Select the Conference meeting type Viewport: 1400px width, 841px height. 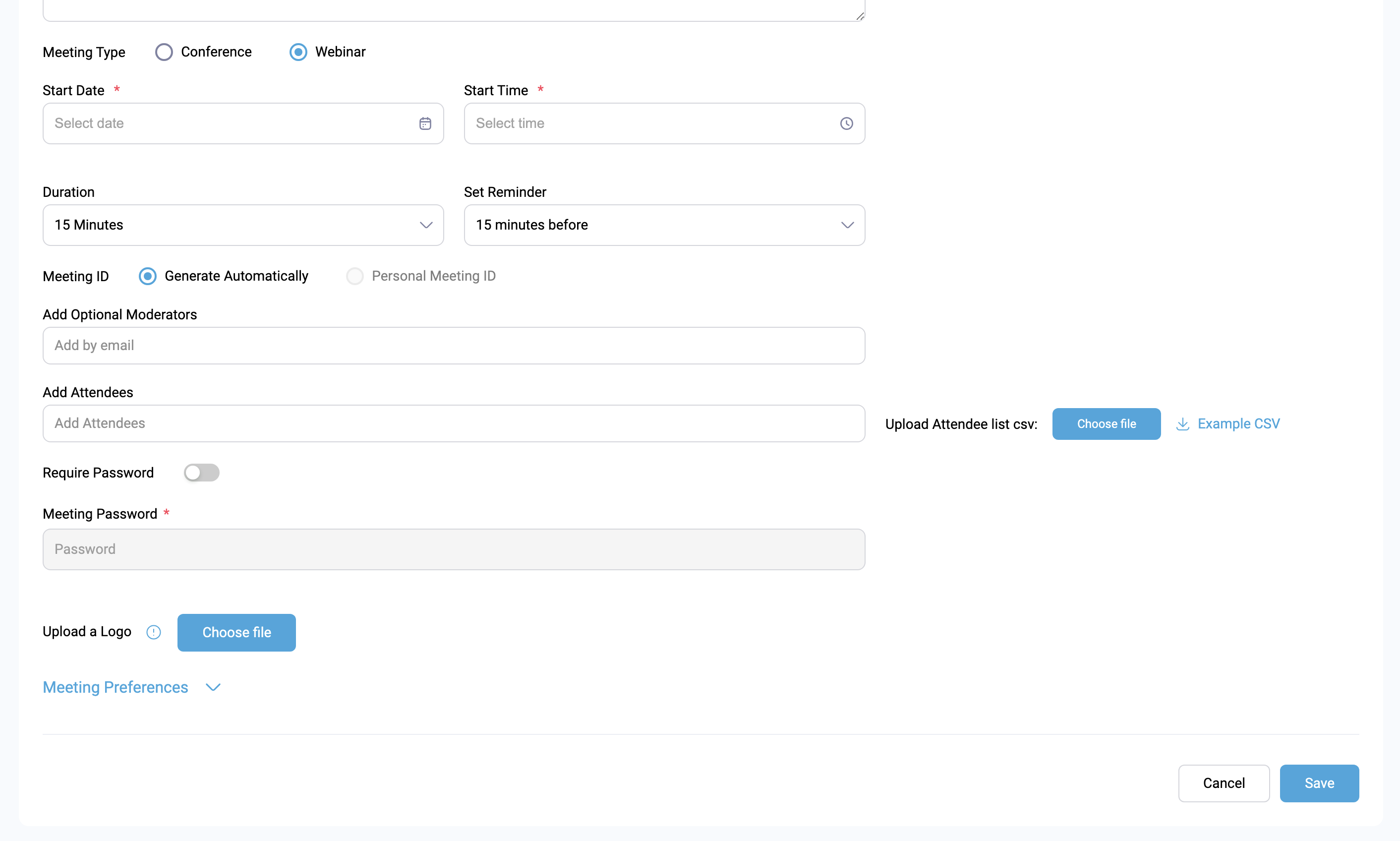pyautogui.click(x=164, y=52)
